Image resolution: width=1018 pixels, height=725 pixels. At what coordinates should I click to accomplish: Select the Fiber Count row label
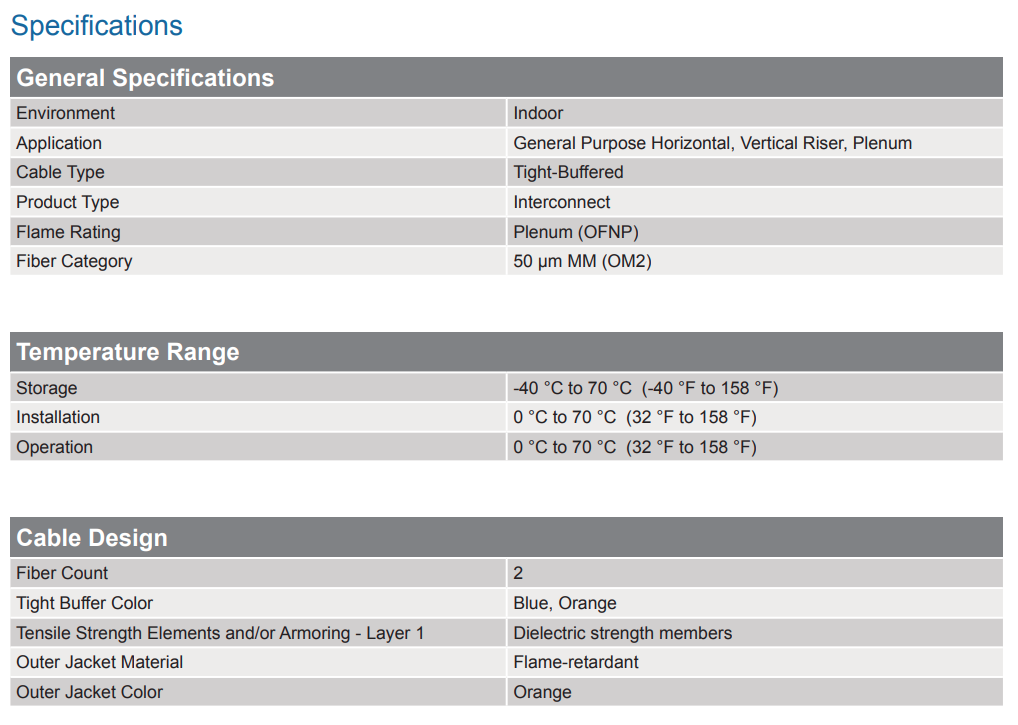tap(62, 573)
